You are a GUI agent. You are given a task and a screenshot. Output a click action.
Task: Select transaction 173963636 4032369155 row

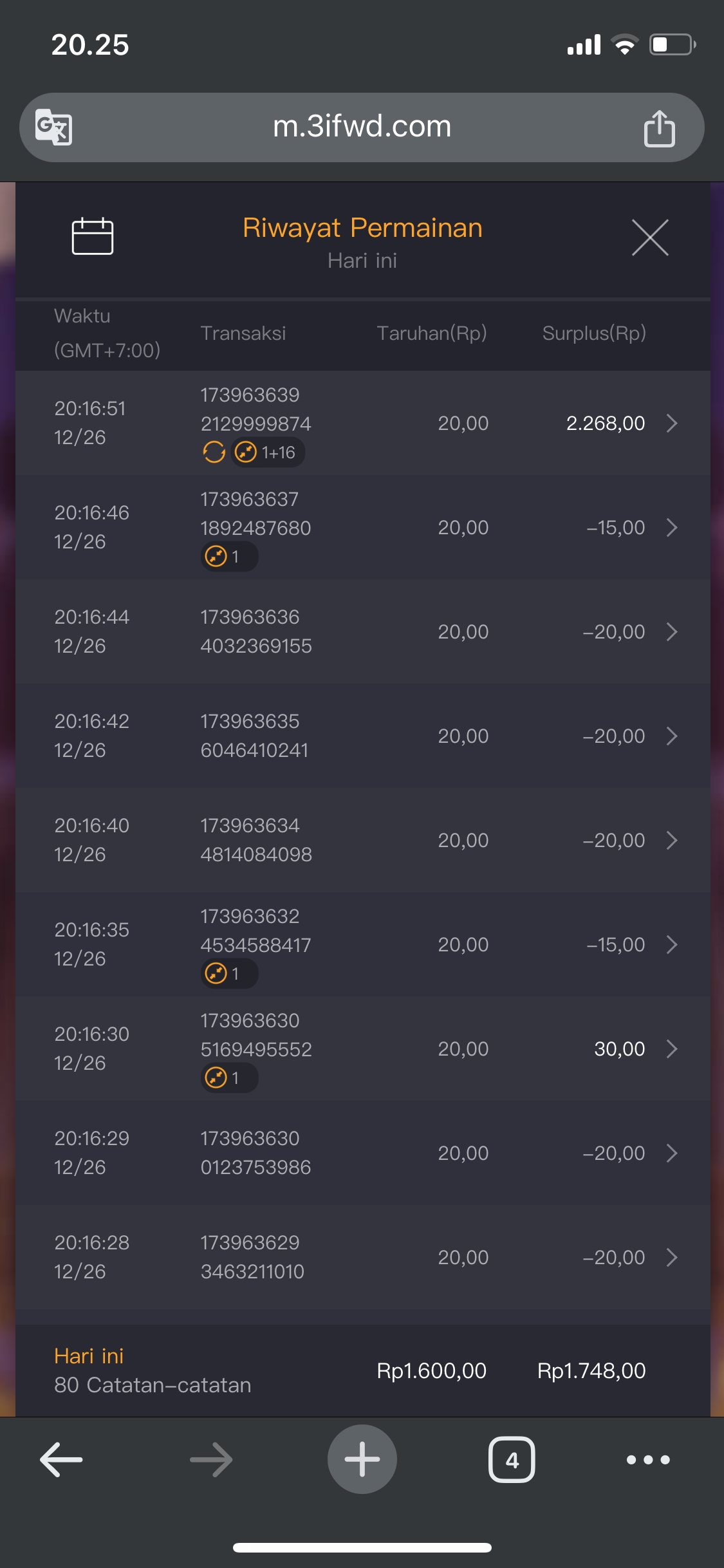click(256, 631)
